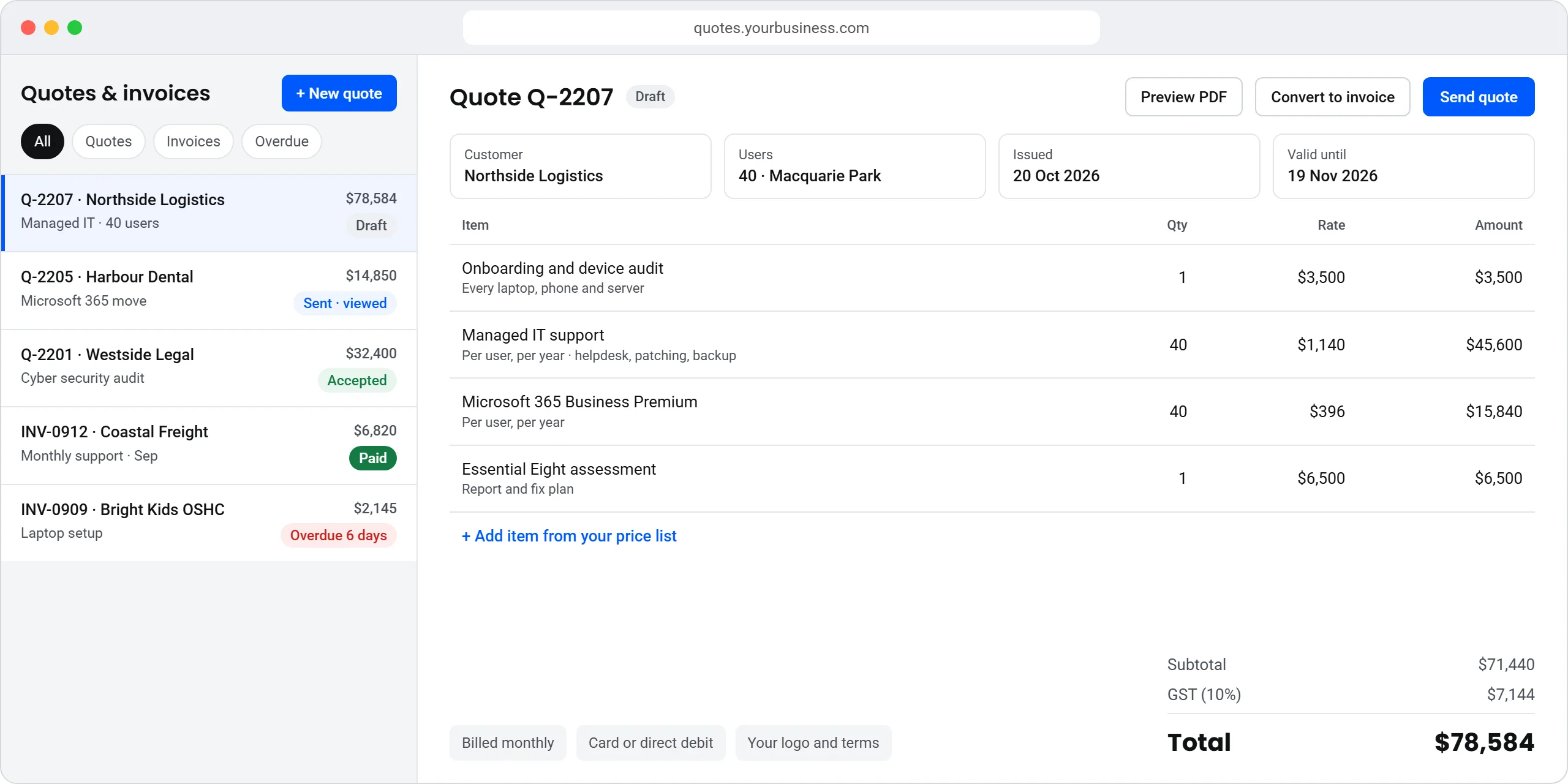
Task: Click the $15,840 amount cell
Action: click(1493, 412)
